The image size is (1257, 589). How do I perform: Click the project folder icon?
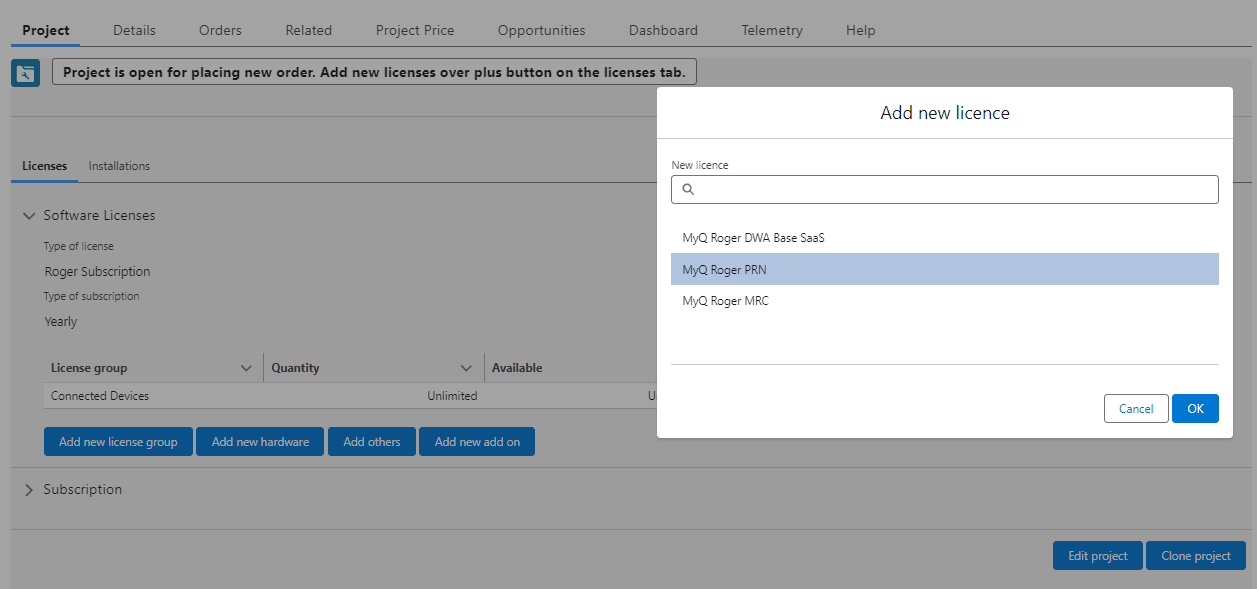pos(25,73)
